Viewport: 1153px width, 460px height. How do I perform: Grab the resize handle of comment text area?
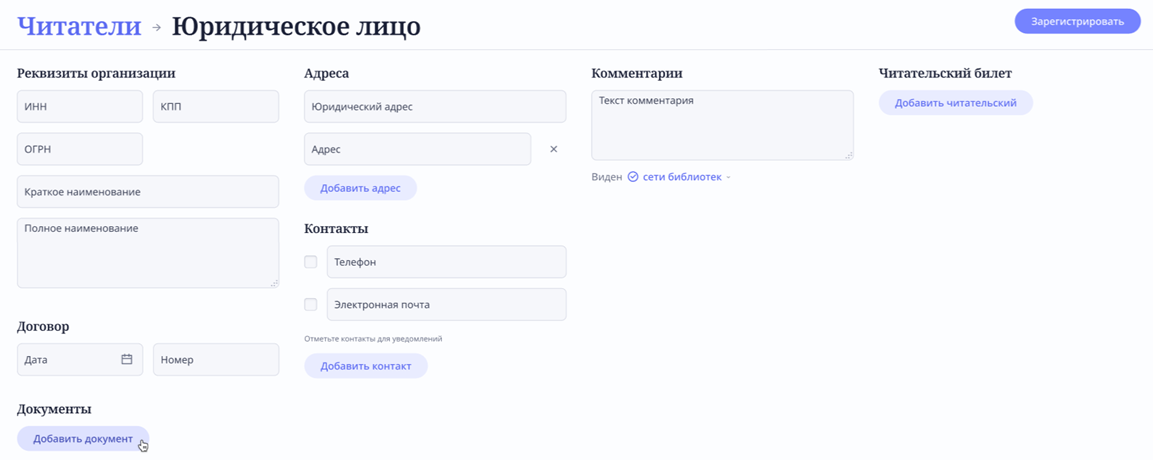[x=849, y=155]
